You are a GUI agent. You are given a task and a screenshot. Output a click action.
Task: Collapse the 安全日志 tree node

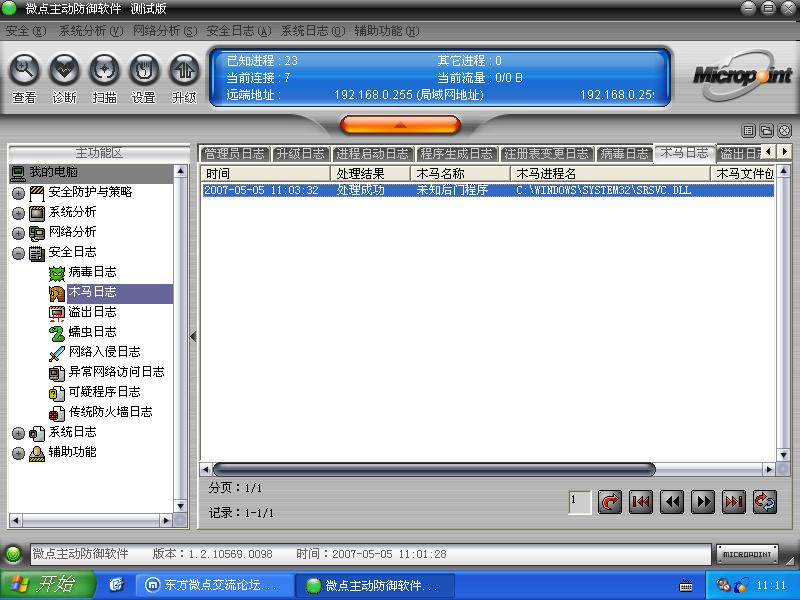pos(18,253)
